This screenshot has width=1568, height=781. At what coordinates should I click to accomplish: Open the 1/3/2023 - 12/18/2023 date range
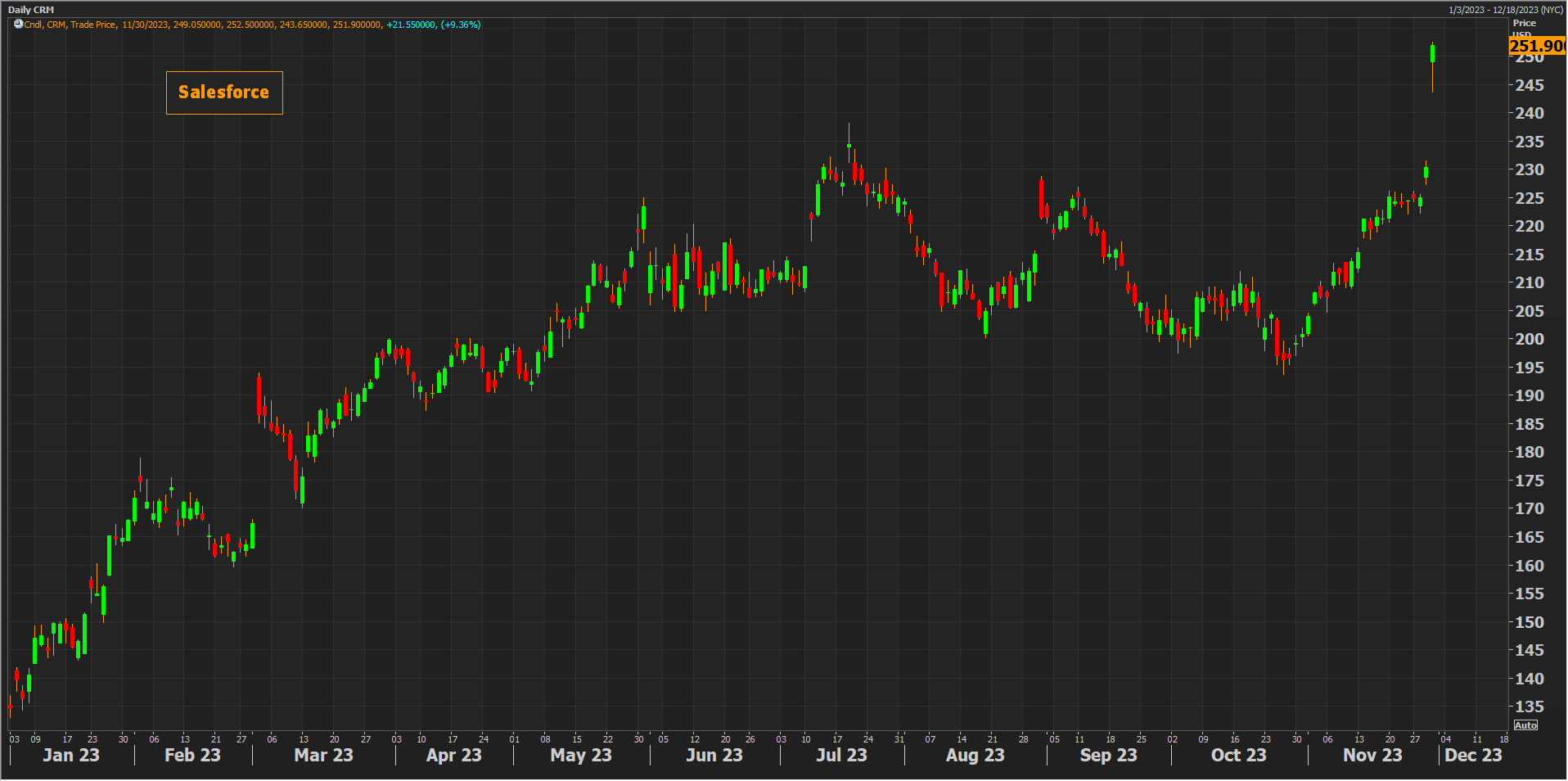(1505, 10)
